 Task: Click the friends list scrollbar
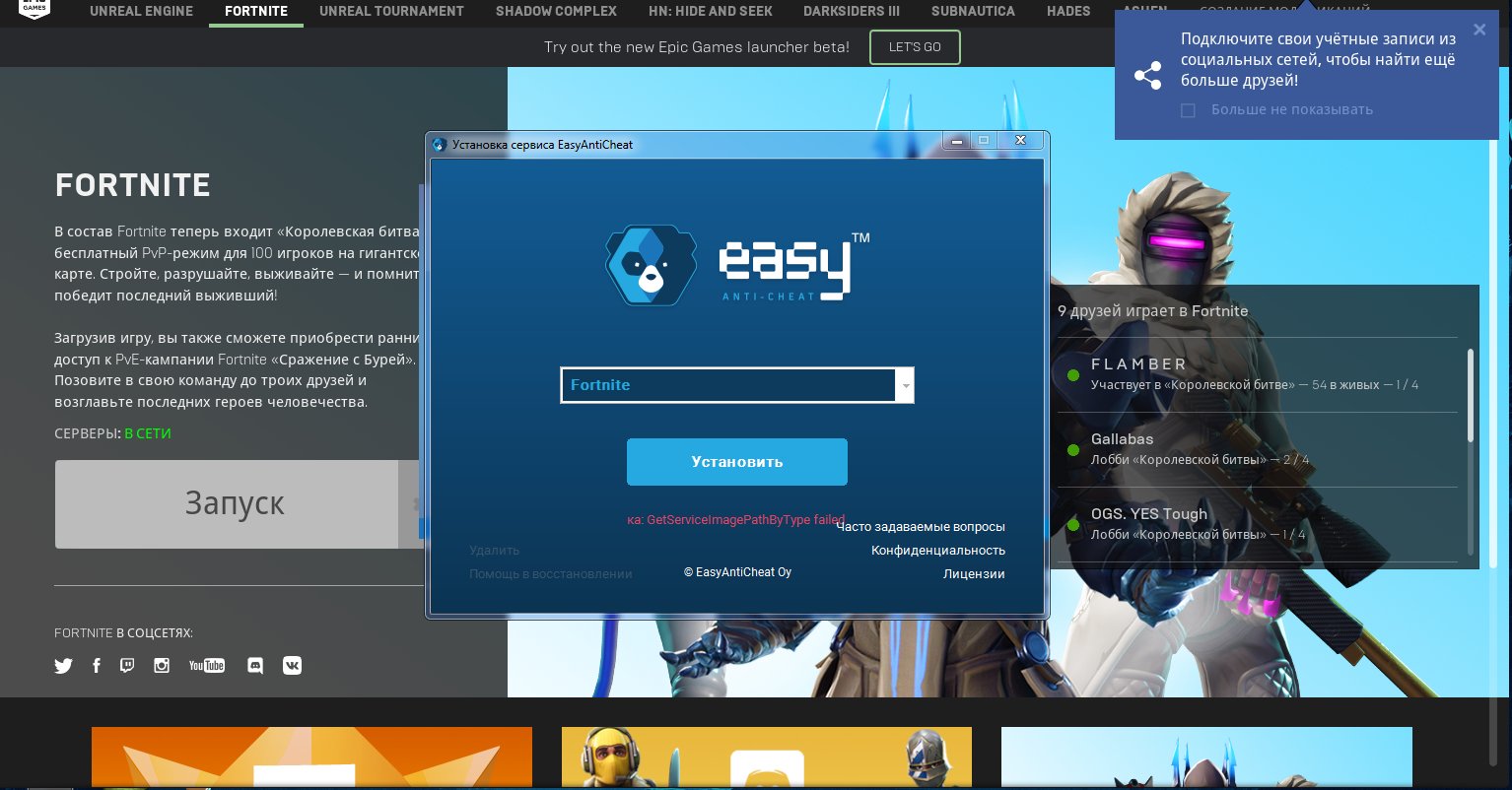(1471, 395)
